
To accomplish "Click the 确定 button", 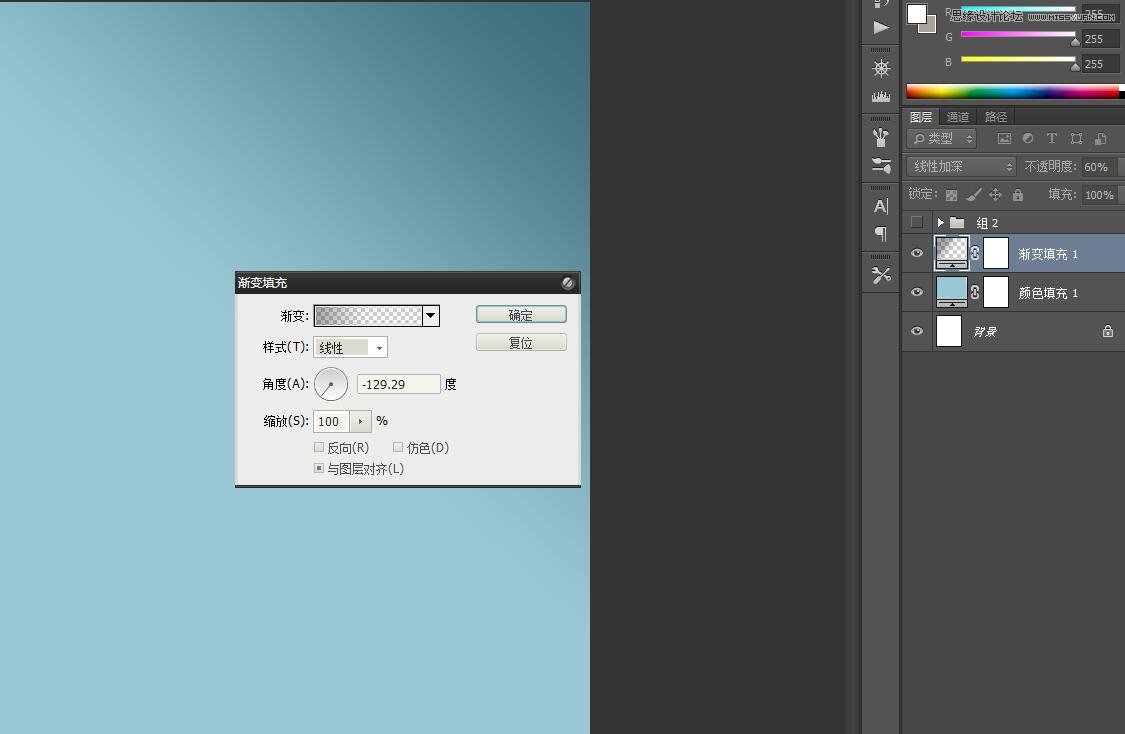I will [521, 315].
